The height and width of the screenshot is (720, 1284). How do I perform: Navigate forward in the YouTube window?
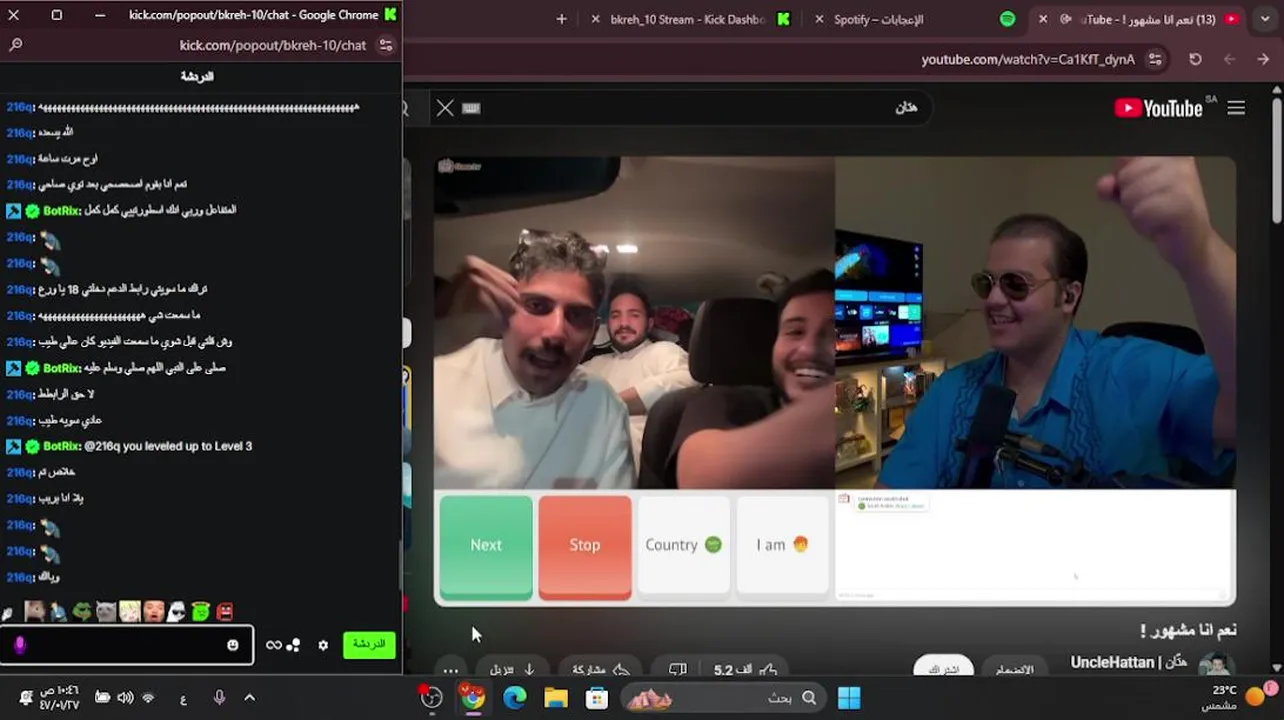click(x=1229, y=59)
